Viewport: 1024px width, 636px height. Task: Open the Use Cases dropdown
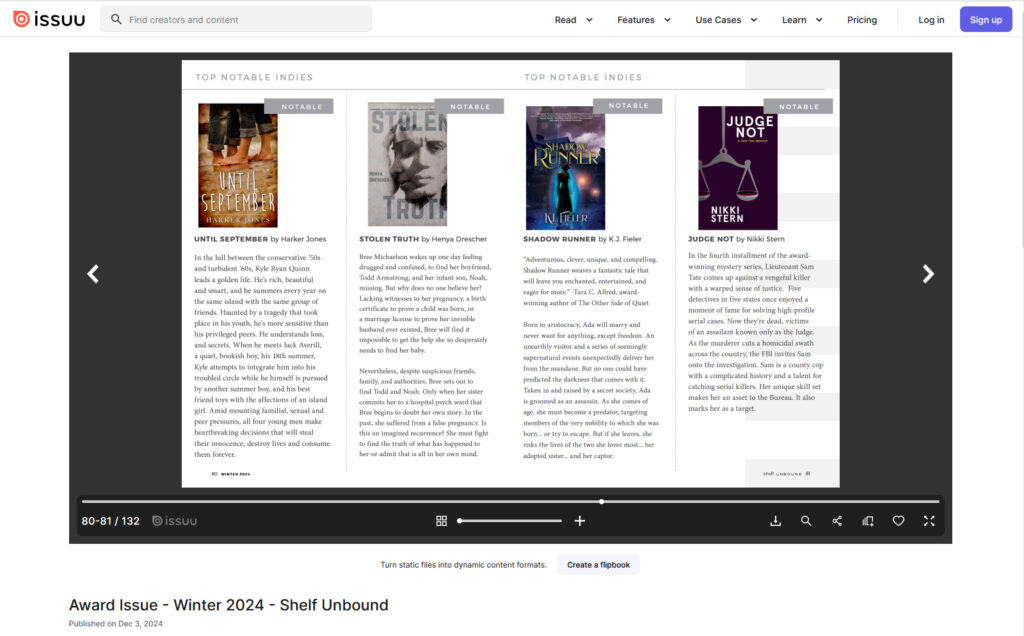tap(726, 20)
